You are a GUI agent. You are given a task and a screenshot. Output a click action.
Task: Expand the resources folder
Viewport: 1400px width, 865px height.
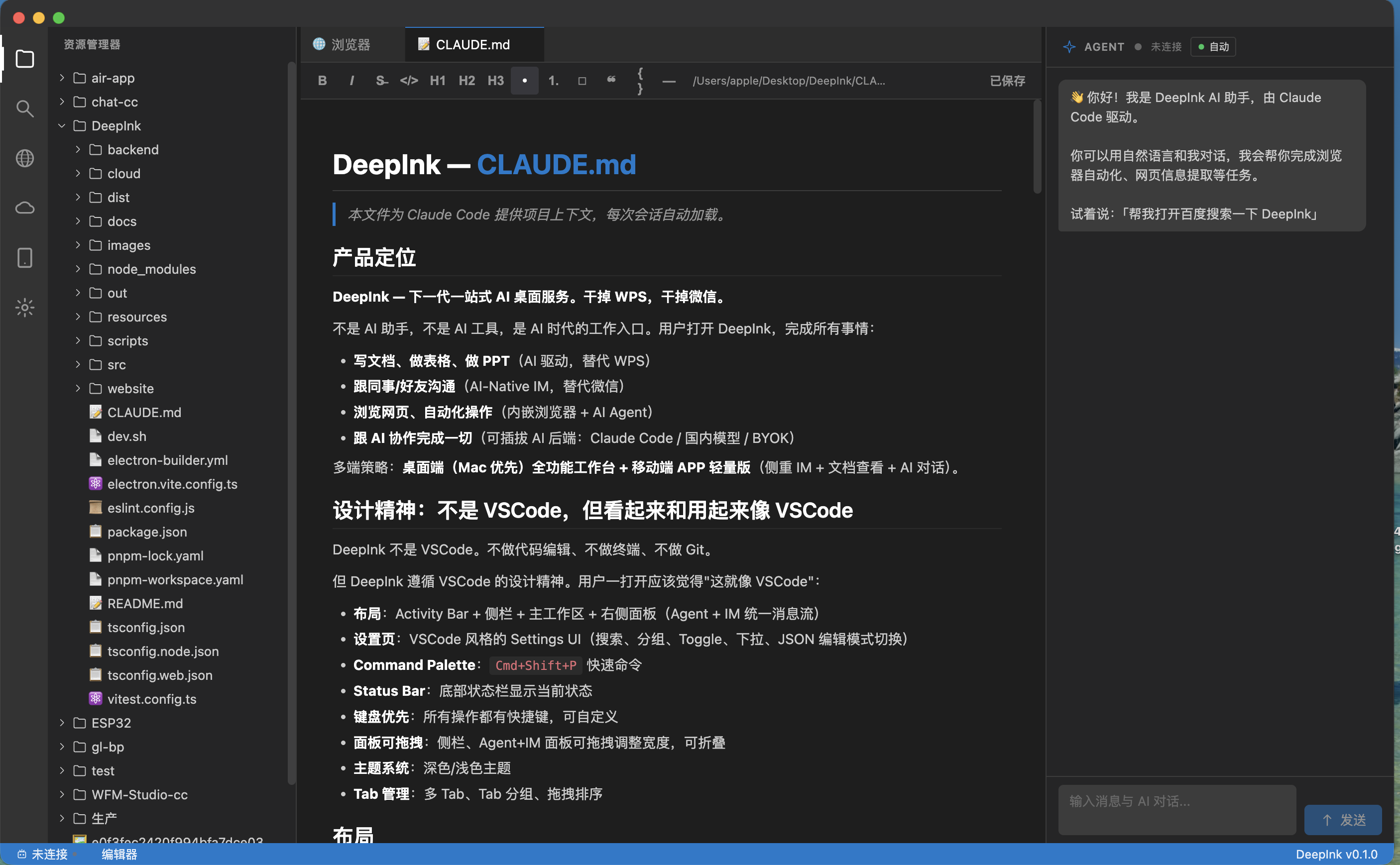tap(78, 317)
